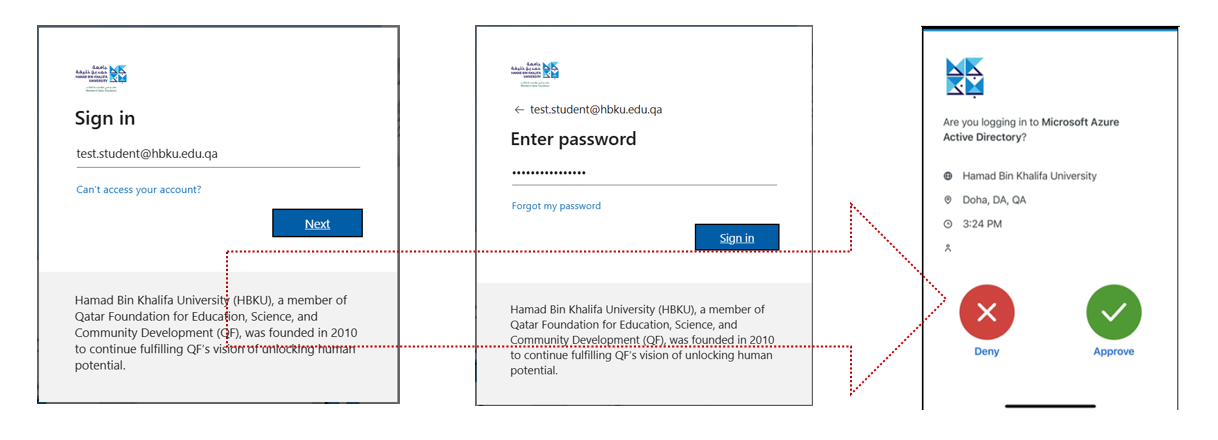Tap the Approve text label

click(x=1114, y=352)
